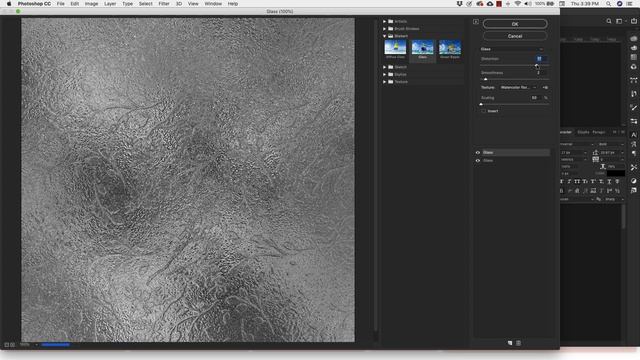The width and height of the screenshot is (640, 360).
Task: Open the Window menu
Action: click(213, 4)
